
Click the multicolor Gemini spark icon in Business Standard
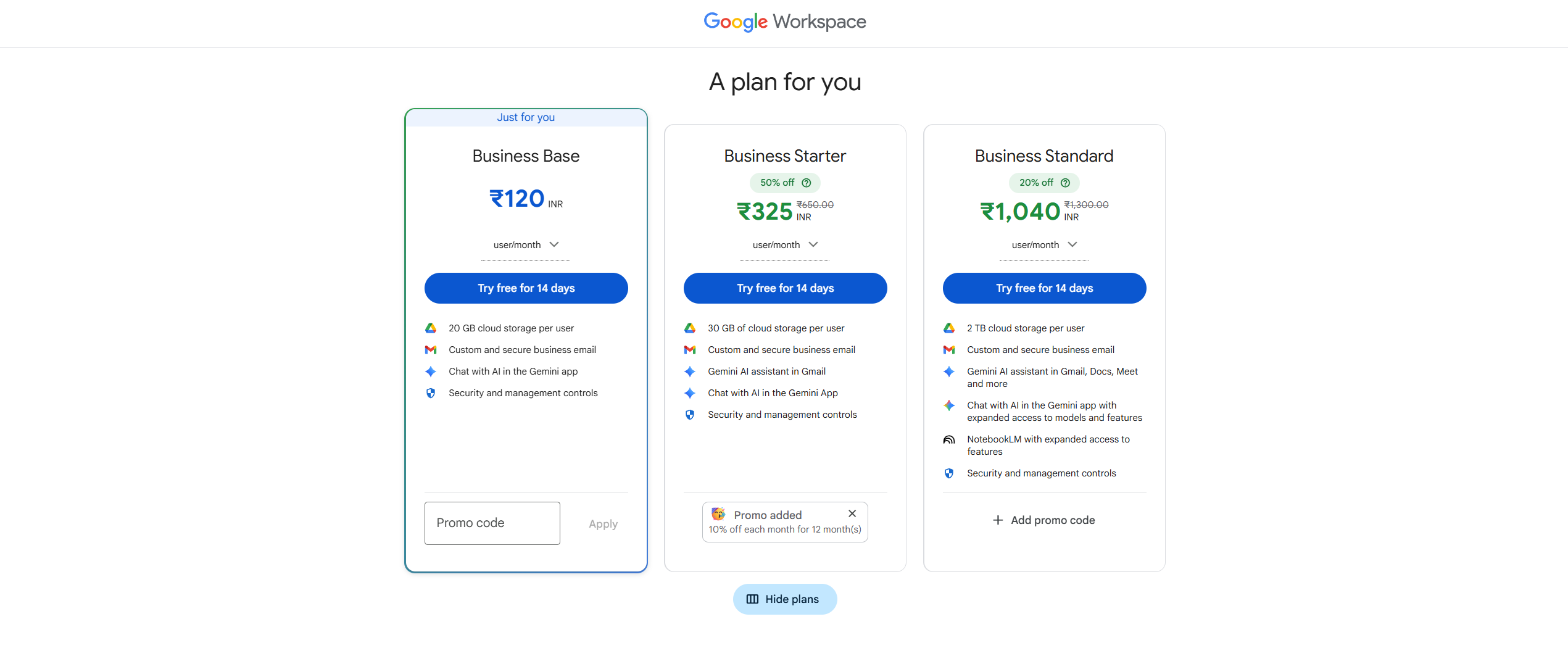949,405
